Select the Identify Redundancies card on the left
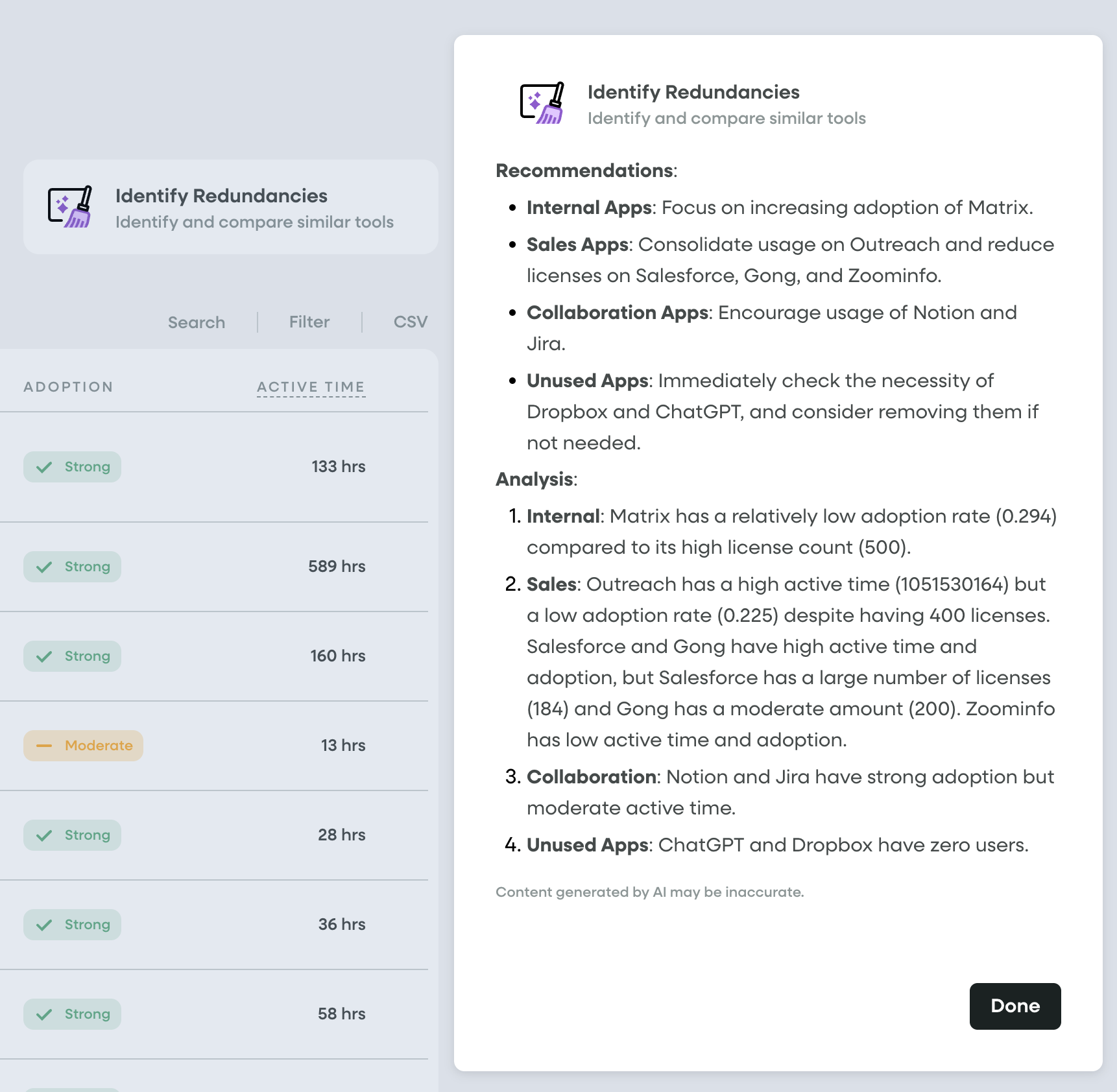Viewport: 1117px width, 1092px height. (230, 207)
